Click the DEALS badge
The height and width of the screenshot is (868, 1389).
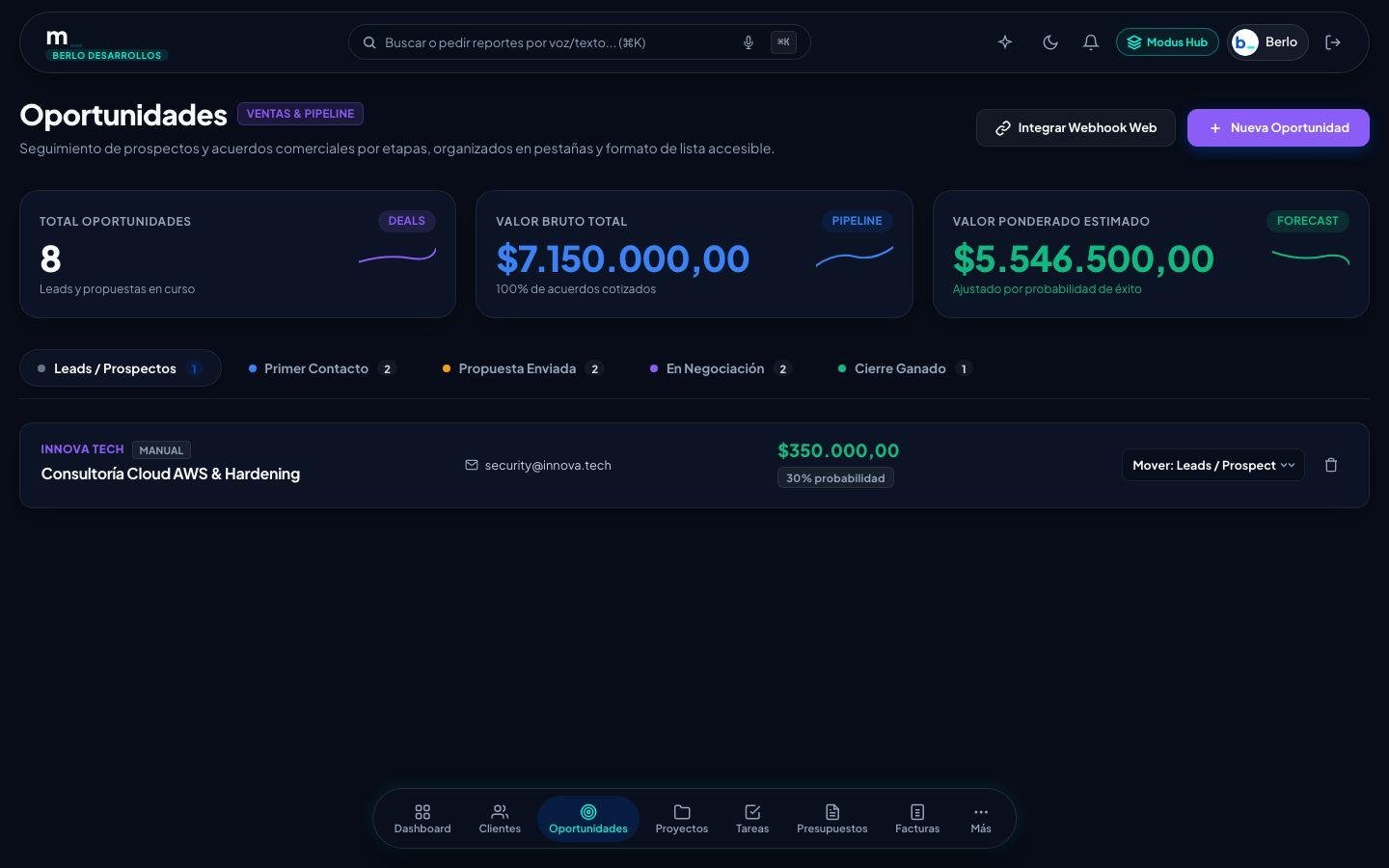click(406, 221)
